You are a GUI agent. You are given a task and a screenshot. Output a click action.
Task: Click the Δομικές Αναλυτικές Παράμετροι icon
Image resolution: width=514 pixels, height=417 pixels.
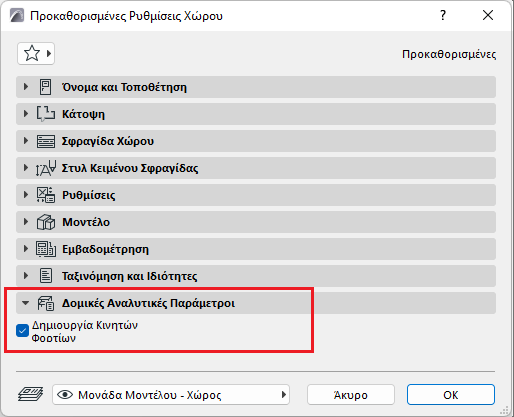[46, 303]
